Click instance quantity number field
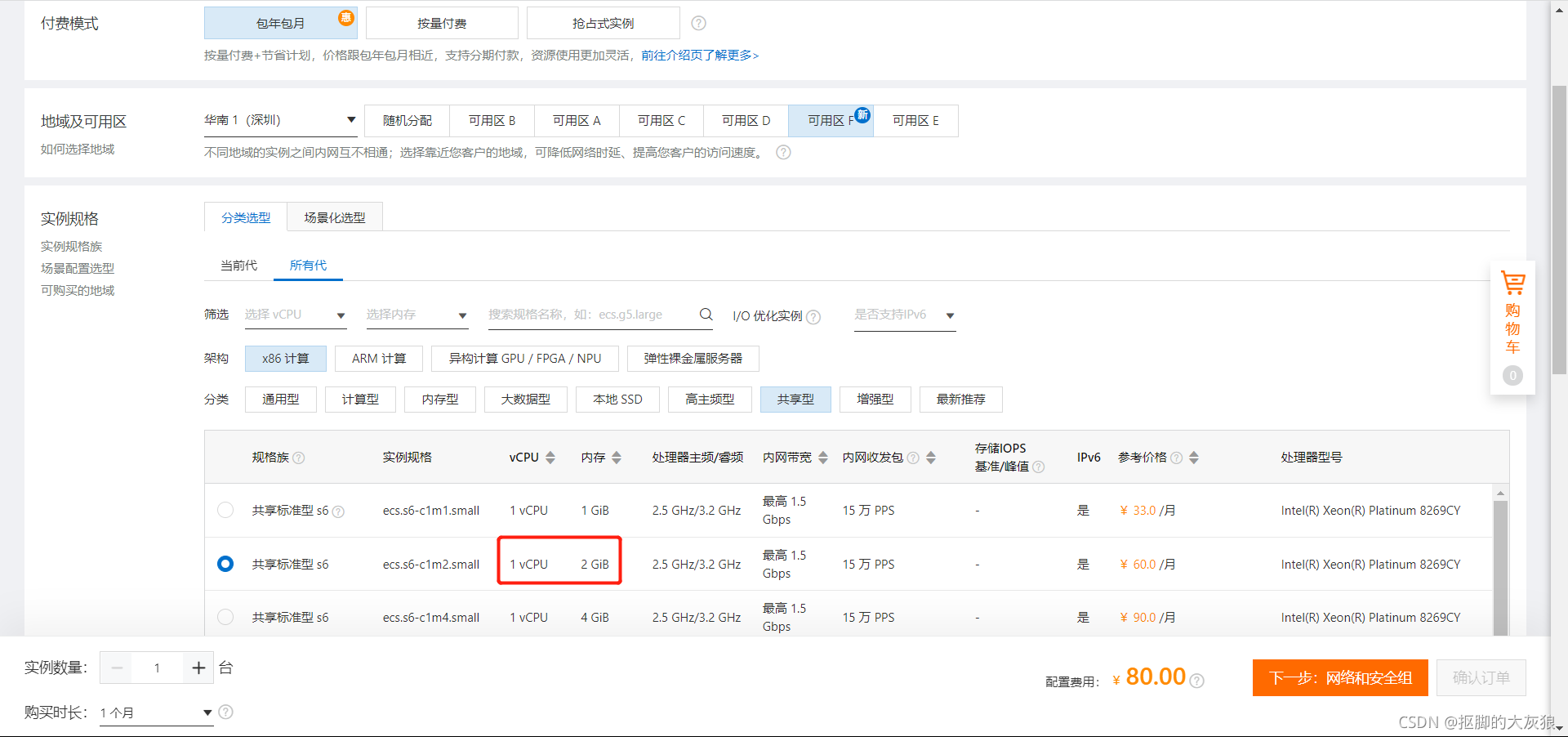The image size is (1568, 737). [x=157, y=668]
